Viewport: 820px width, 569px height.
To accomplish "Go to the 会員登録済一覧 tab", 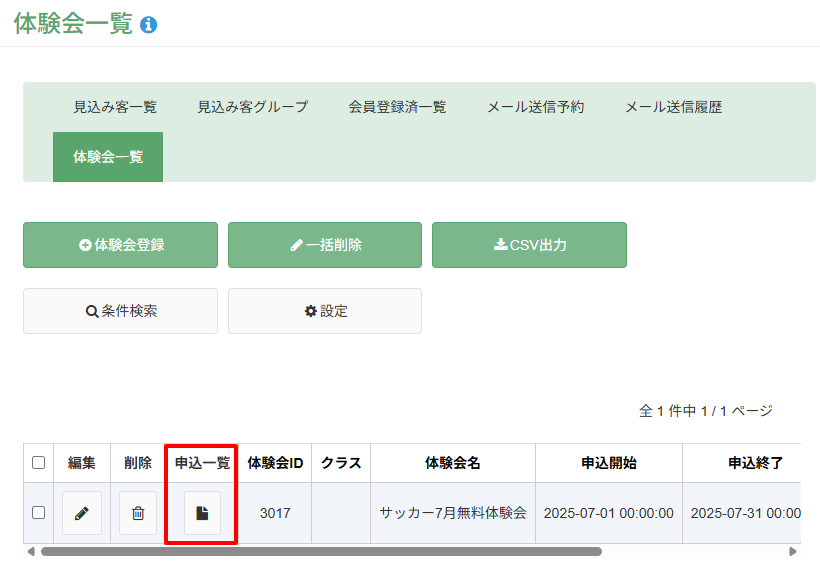I will pyautogui.click(x=397, y=107).
